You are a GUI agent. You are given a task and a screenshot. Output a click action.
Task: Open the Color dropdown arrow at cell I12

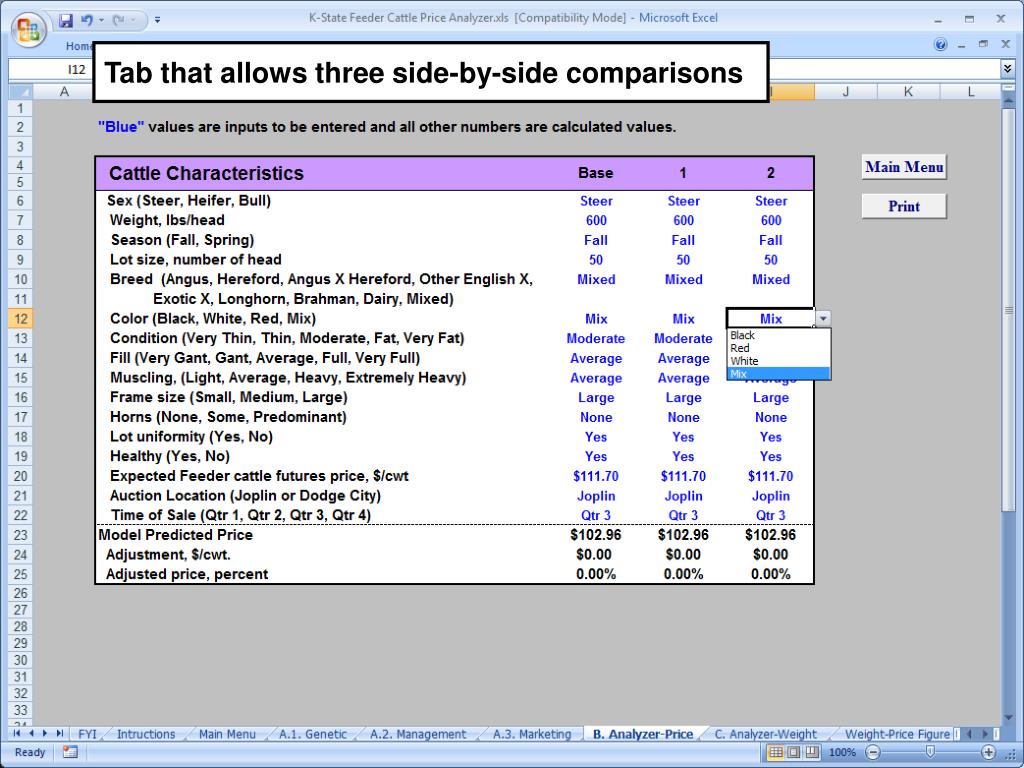tap(823, 319)
